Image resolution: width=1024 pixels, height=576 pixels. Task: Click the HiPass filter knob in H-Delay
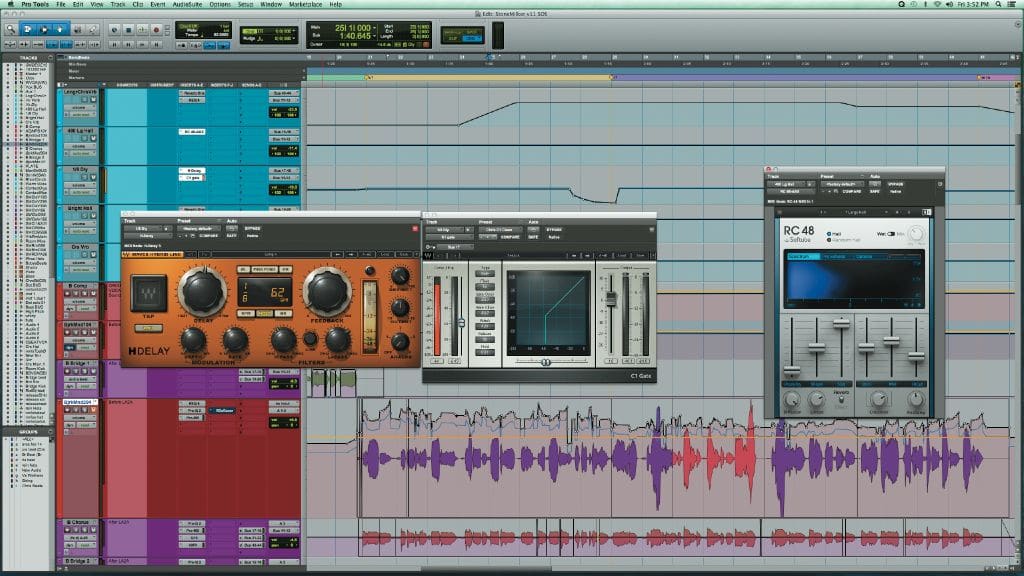tap(283, 340)
